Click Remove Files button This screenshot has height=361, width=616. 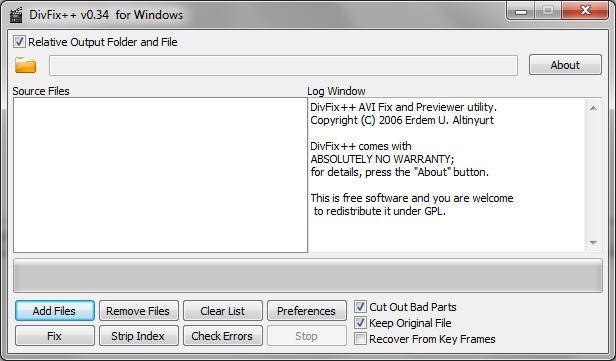click(x=139, y=311)
